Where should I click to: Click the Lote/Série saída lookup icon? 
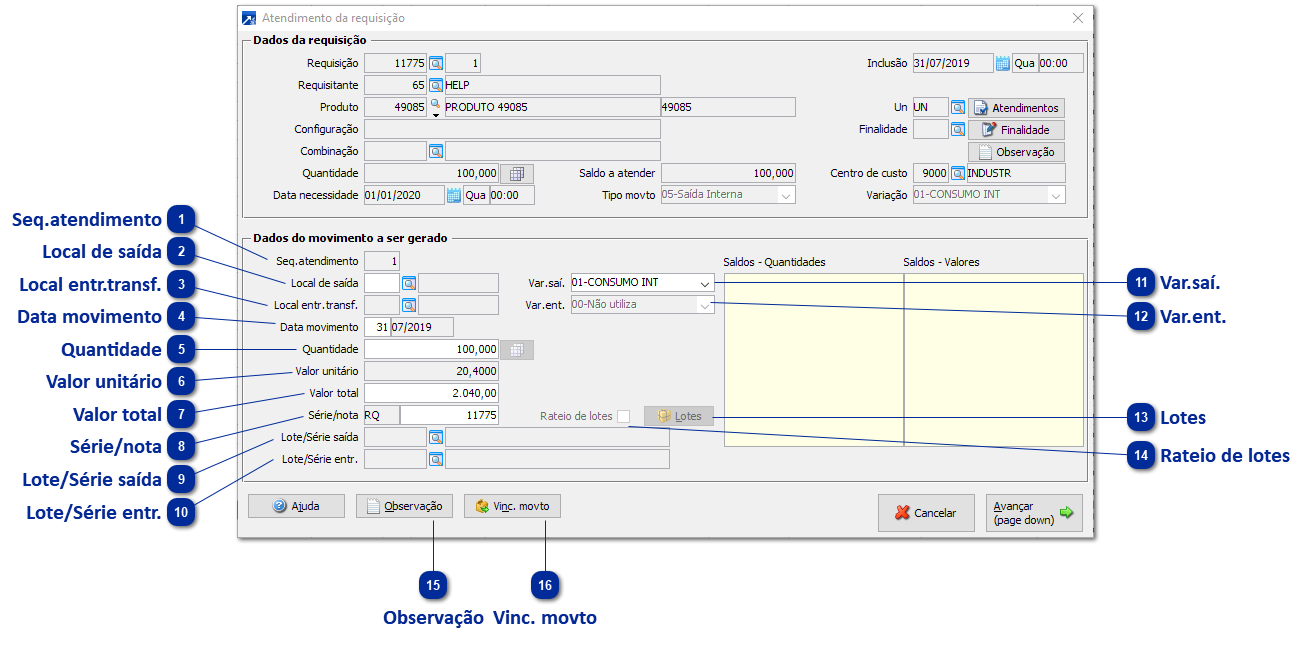coord(436,437)
